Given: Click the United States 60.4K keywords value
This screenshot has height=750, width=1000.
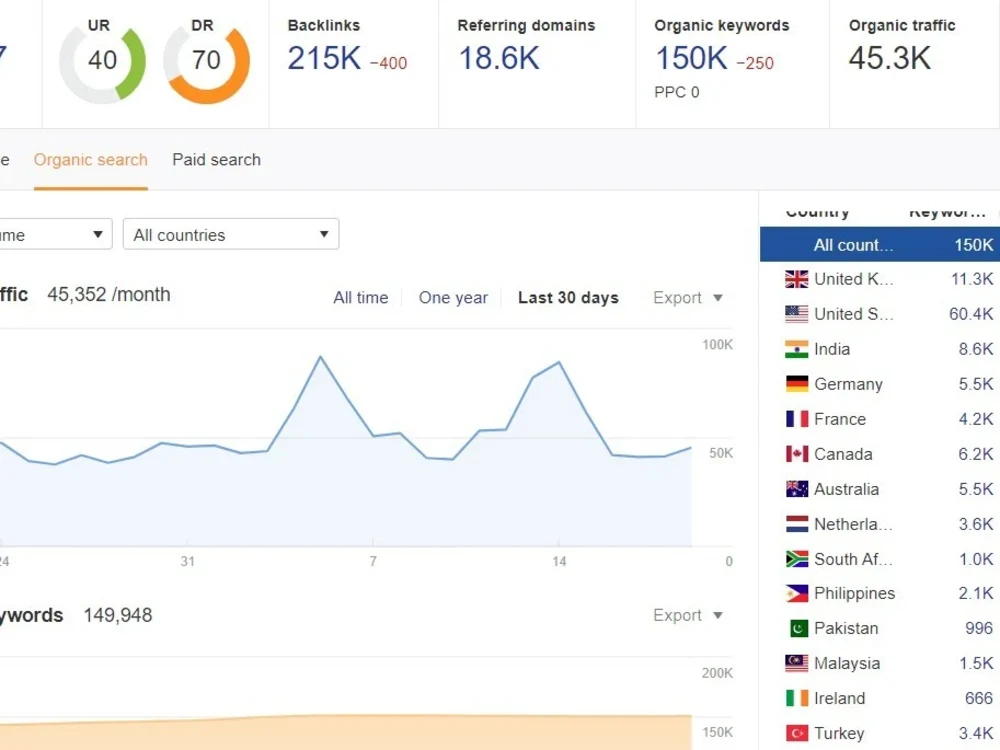Looking at the screenshot, I should click(971, 314).
